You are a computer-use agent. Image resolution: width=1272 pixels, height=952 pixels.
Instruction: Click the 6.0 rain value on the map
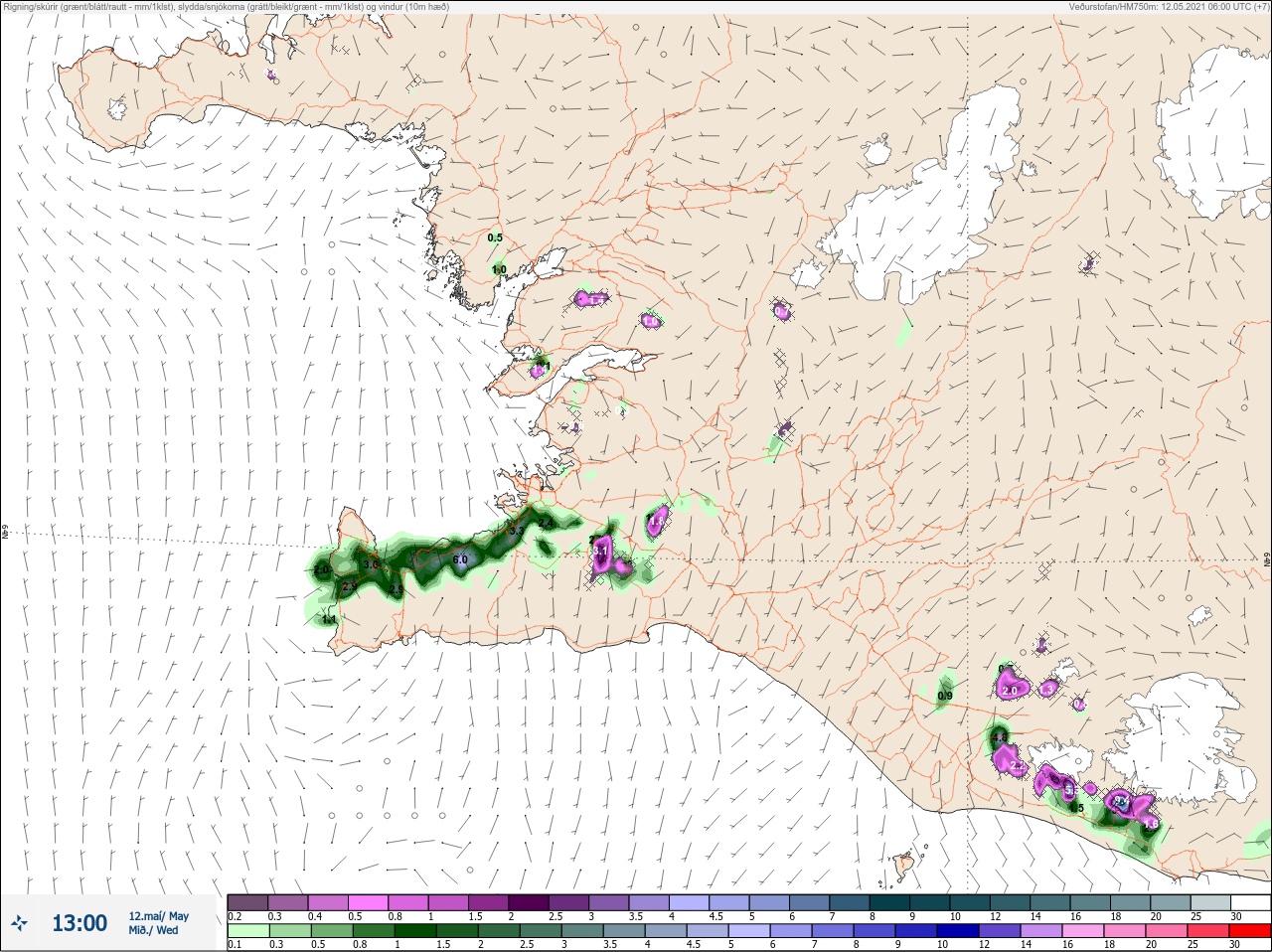[459, 560]
